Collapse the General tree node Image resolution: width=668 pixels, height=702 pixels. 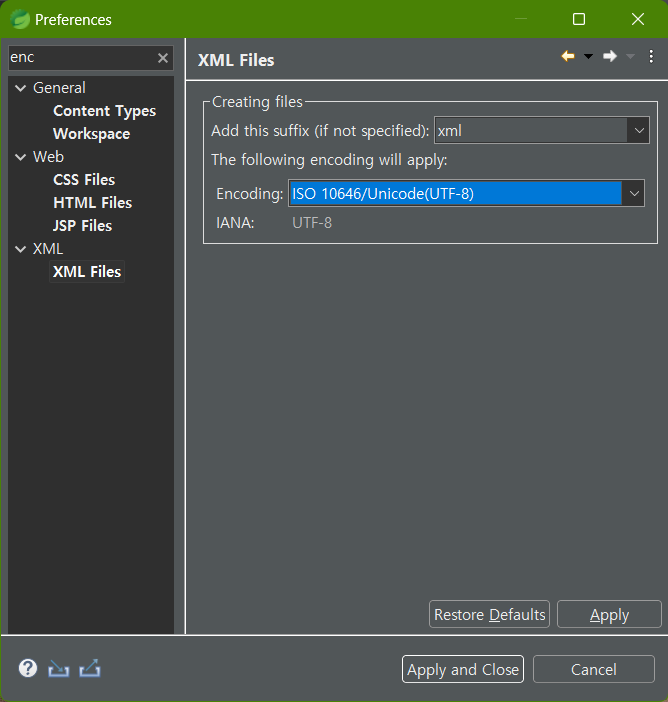point(21,88)
